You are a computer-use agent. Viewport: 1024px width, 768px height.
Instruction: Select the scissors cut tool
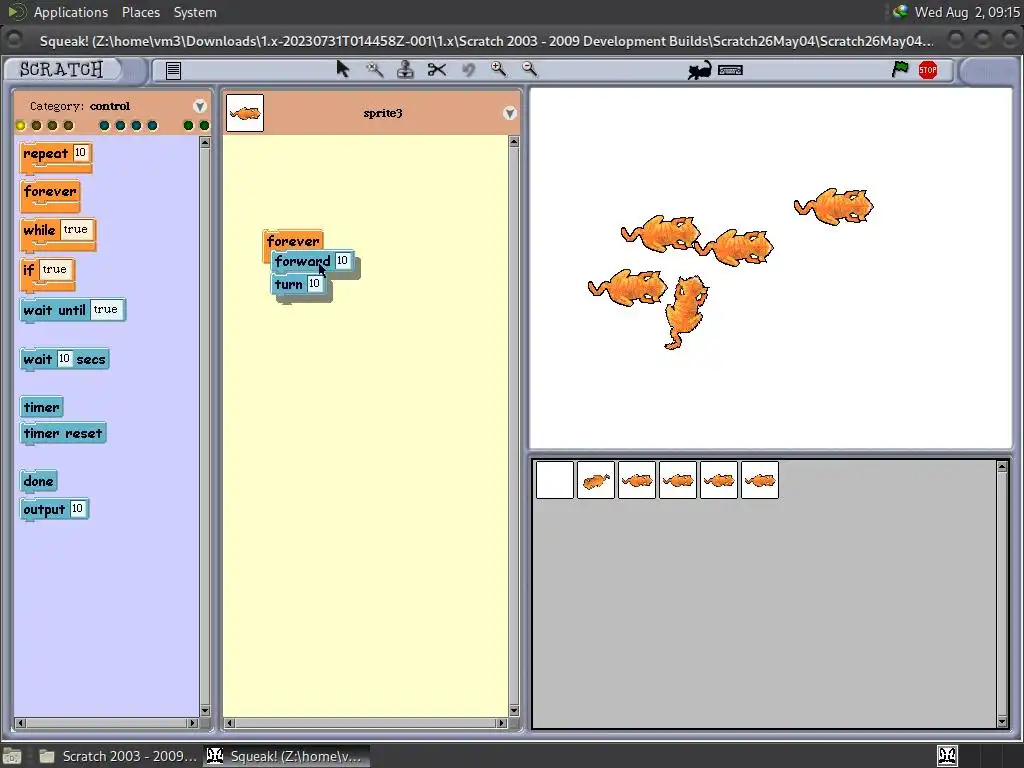tap(437, 69)
